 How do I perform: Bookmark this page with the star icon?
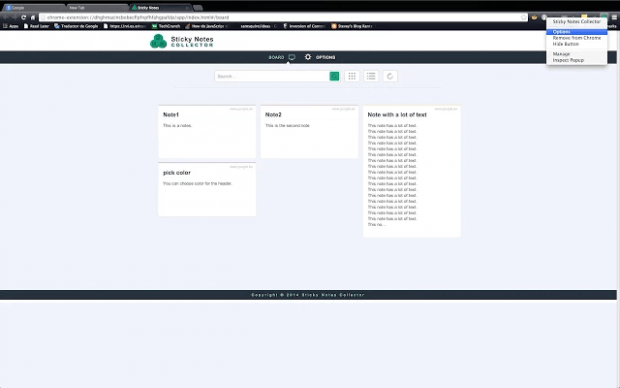coord(524,17)
